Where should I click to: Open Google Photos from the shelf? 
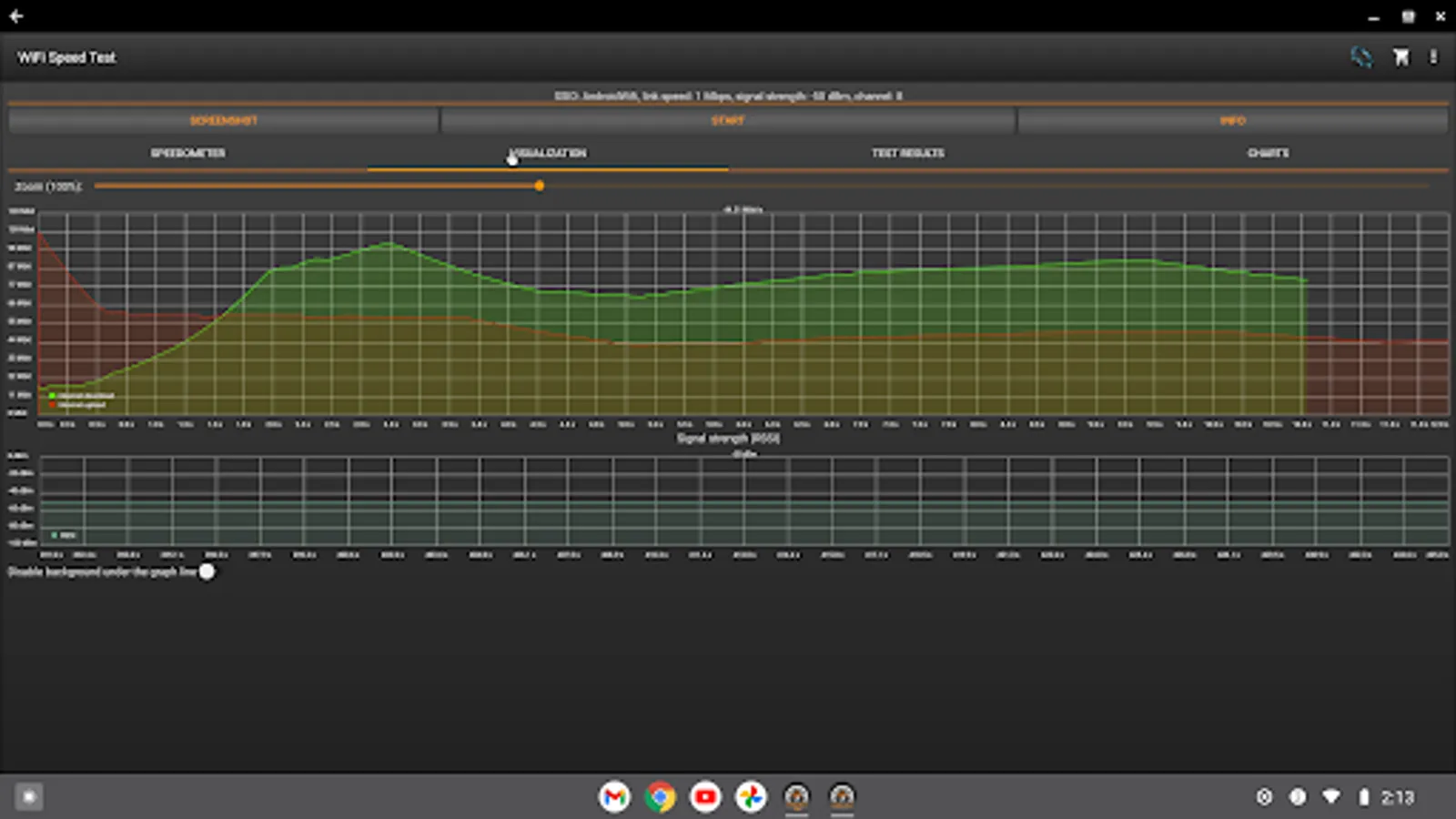[751, 797]
